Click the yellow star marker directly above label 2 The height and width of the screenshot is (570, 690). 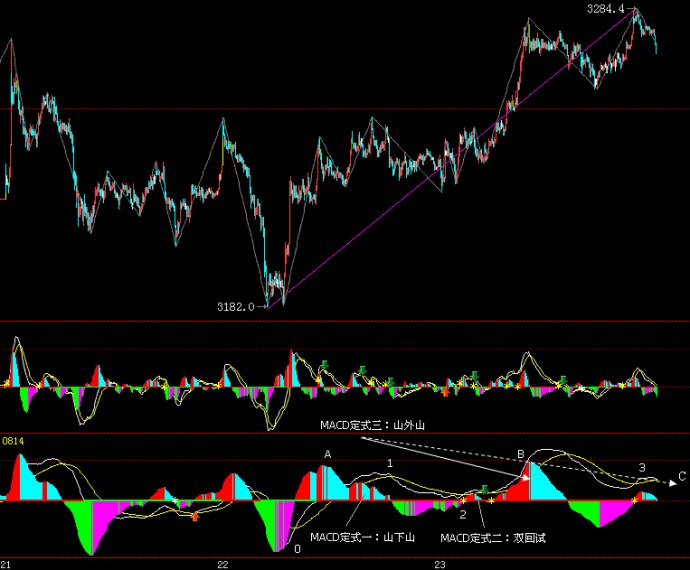[463, 501]
